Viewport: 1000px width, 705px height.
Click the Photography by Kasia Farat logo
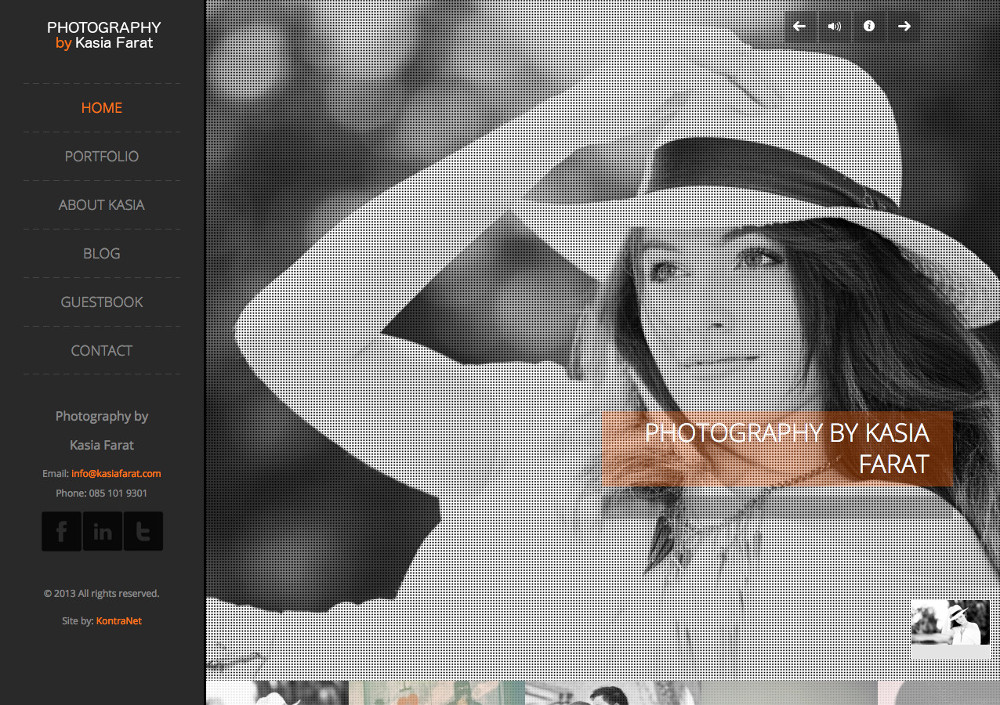[x=103, y=35]
